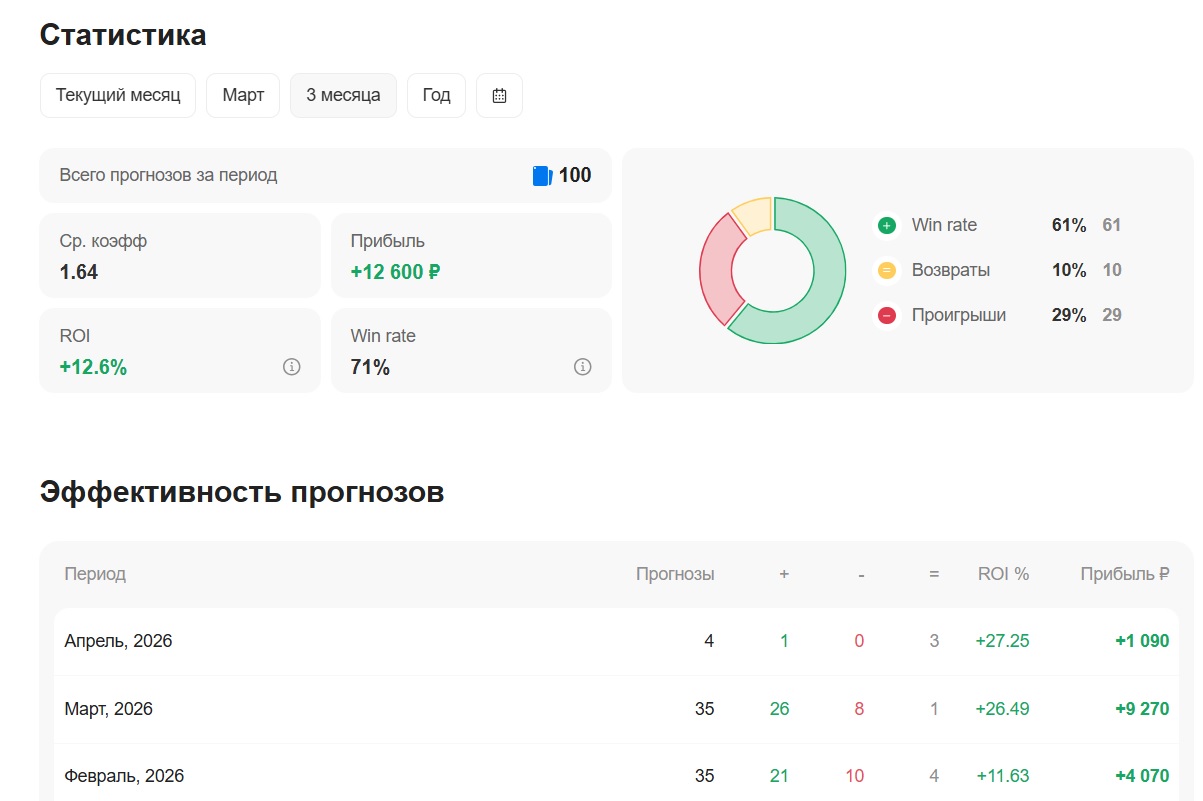Click the ROI info icon
Screen dimensions: 1203x801
click(292, 367)
